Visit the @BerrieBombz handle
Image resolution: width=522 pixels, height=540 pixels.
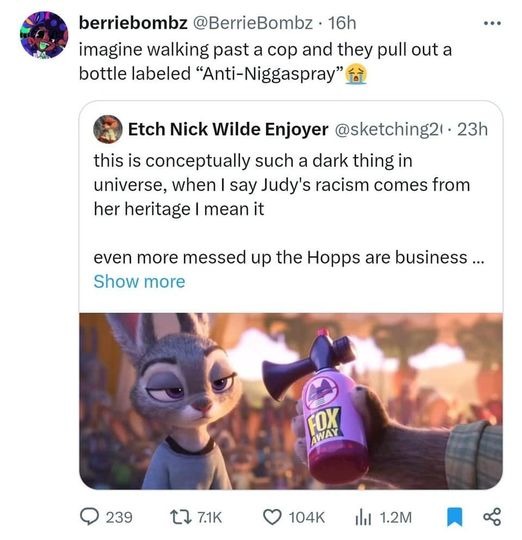pyautogui.click(x=252, y=23)
